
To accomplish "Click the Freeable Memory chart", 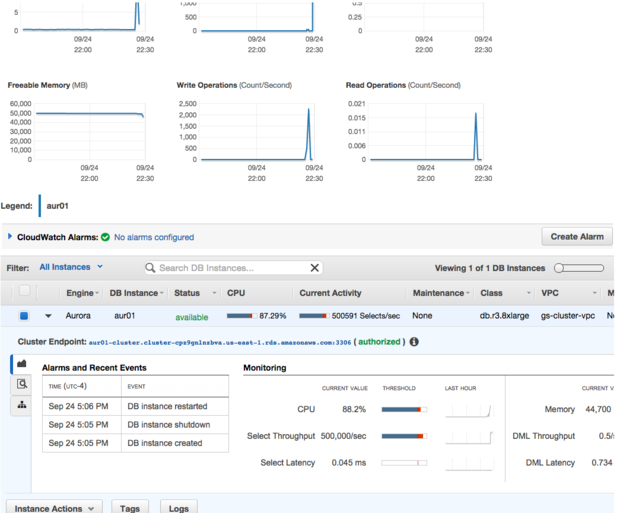I will 90,132.
